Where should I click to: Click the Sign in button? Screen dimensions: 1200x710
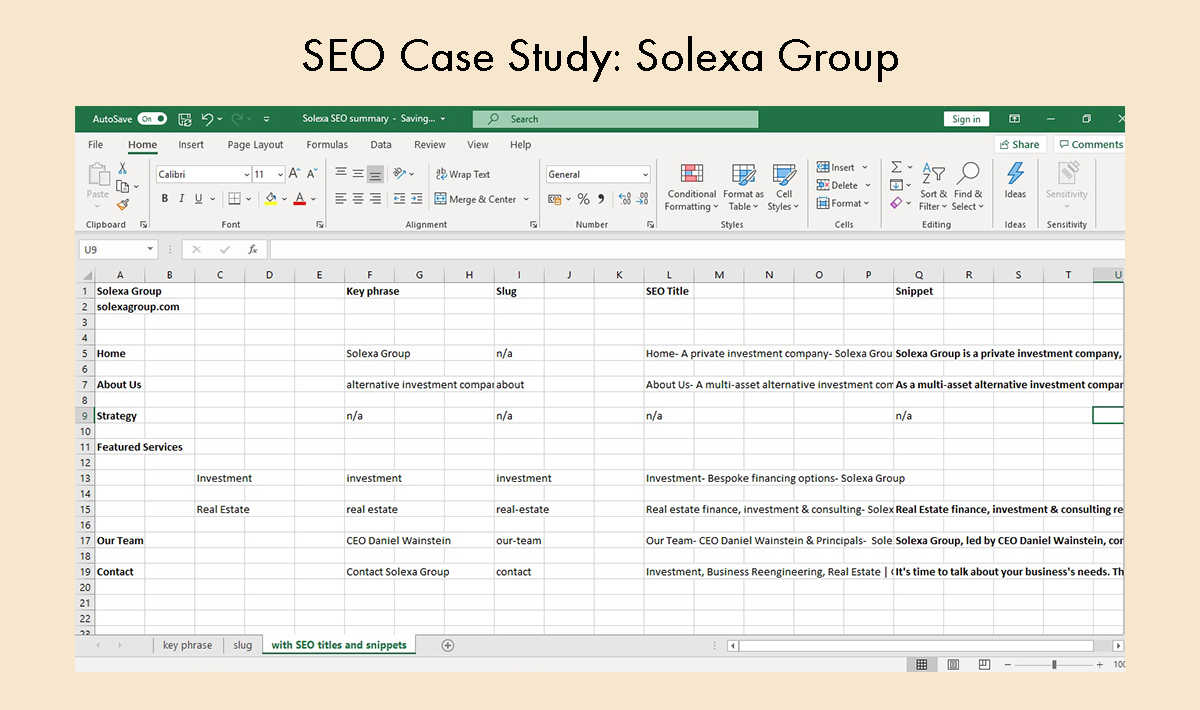tap(966, 119)
